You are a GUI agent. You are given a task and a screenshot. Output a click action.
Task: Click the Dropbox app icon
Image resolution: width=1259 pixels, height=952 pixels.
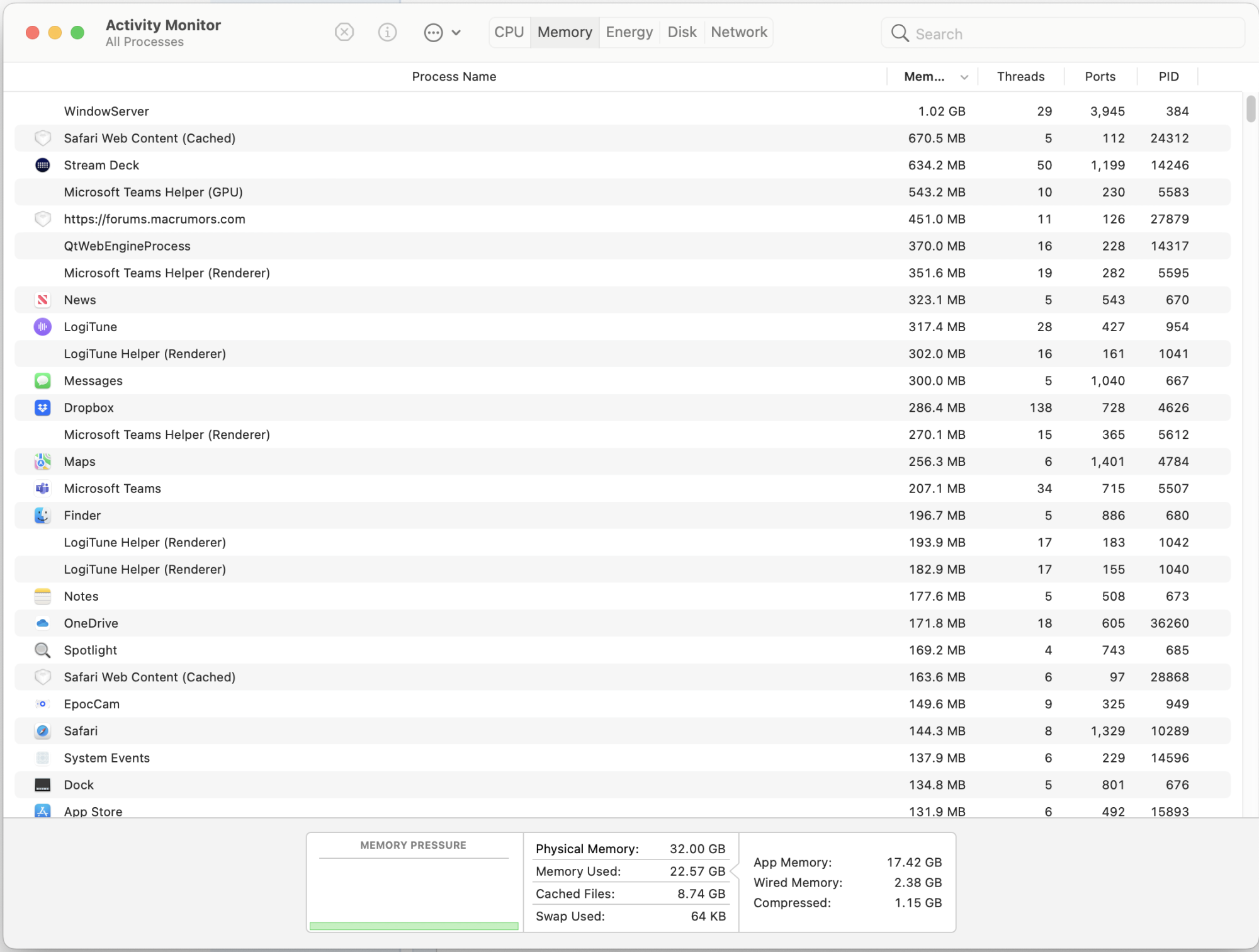[42, 407]
